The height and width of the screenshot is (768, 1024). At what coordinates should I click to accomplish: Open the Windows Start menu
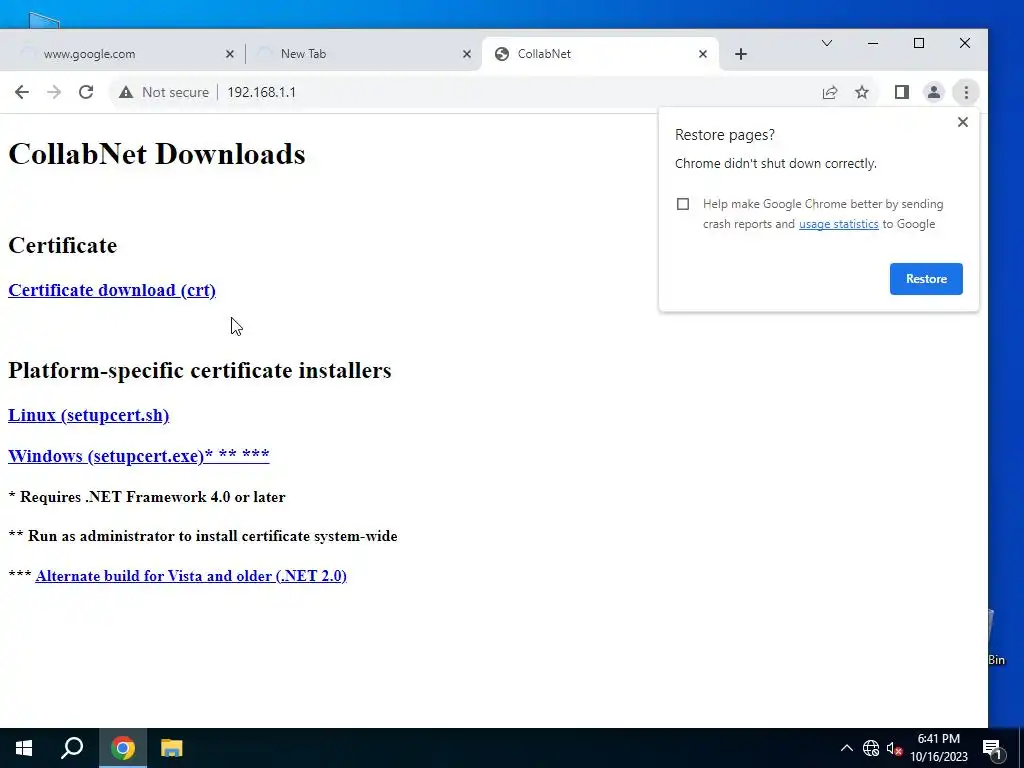coord(24,748)
